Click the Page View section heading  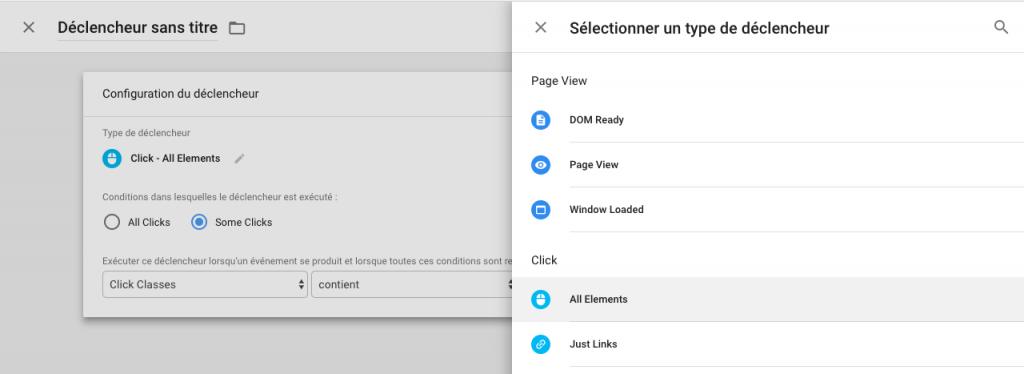(x=559, y=81)
